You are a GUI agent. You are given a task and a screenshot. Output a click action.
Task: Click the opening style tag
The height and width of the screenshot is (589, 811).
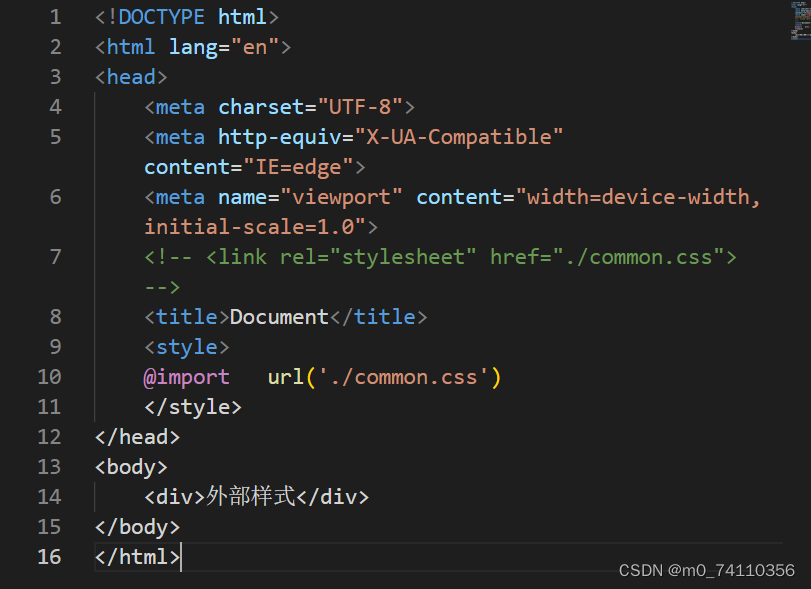(x=187, y=348)
